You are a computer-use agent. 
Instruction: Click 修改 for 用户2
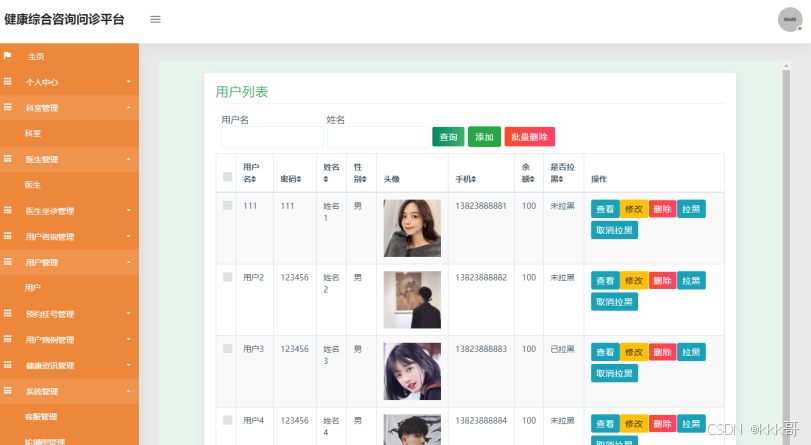[x=634, y=280]
